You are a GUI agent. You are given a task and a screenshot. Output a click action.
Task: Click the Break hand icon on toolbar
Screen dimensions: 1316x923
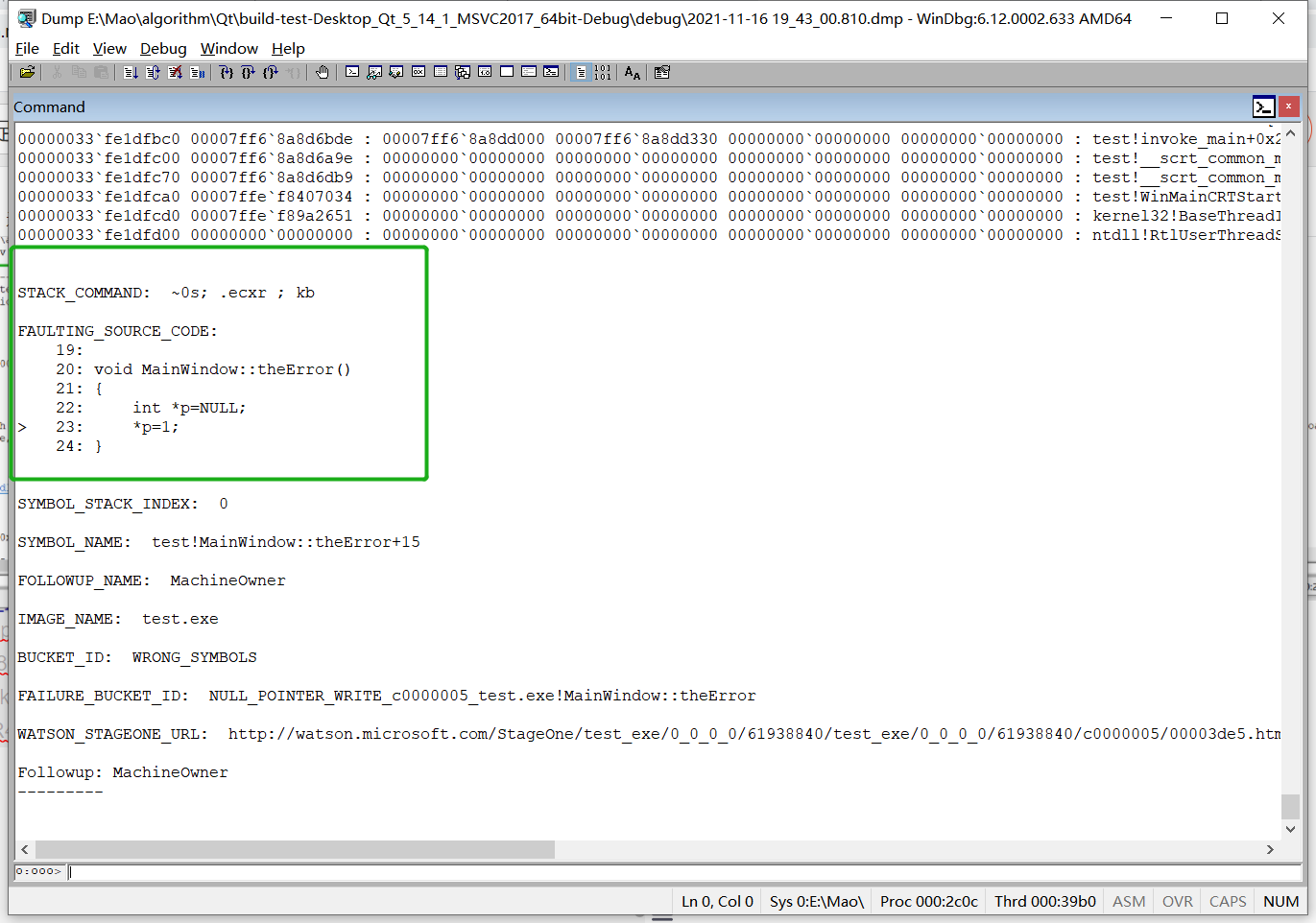click(x=323, y=72)
